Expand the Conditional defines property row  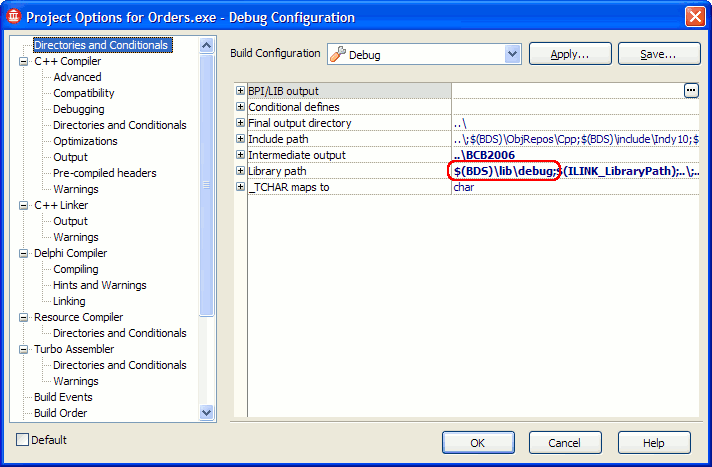[240, 107]
